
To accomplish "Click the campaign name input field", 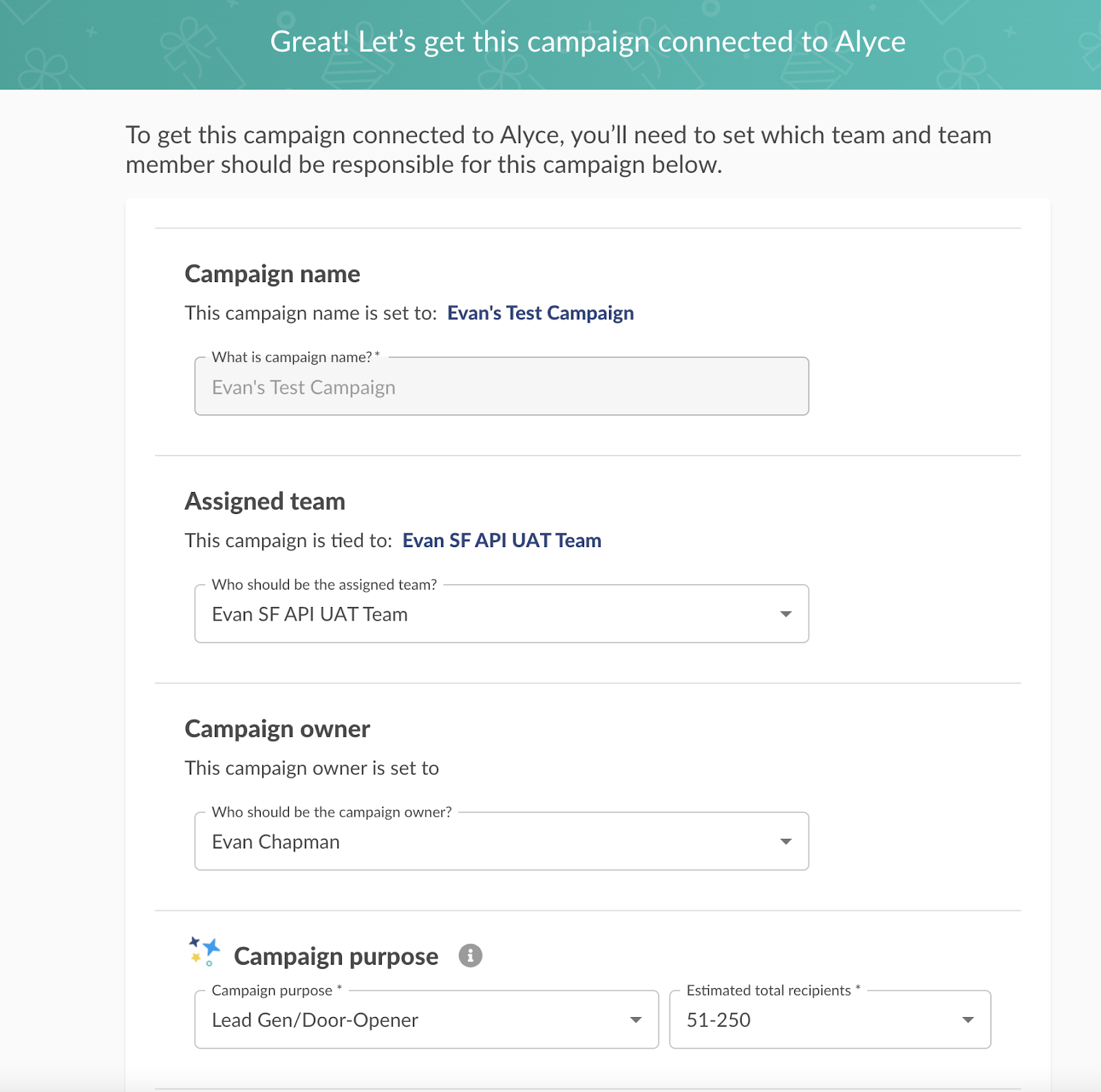I will [x=502, y=386].
